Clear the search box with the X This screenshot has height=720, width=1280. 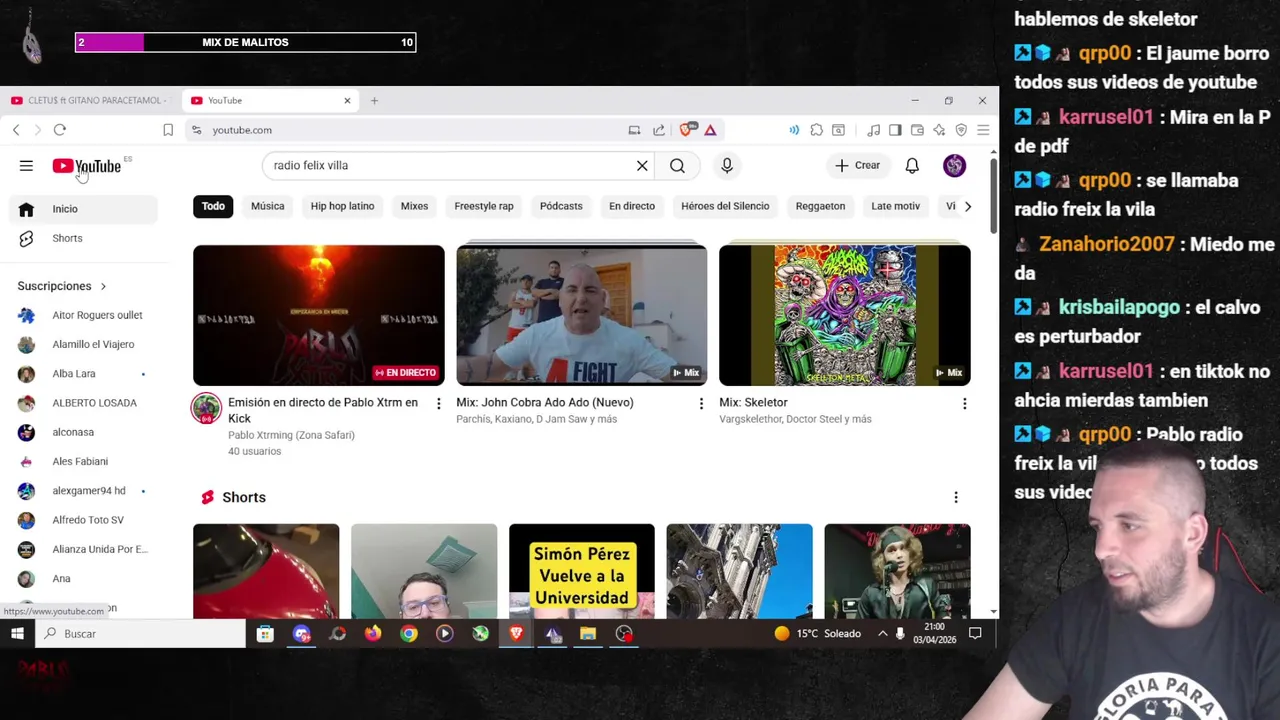tap(642, 166)
